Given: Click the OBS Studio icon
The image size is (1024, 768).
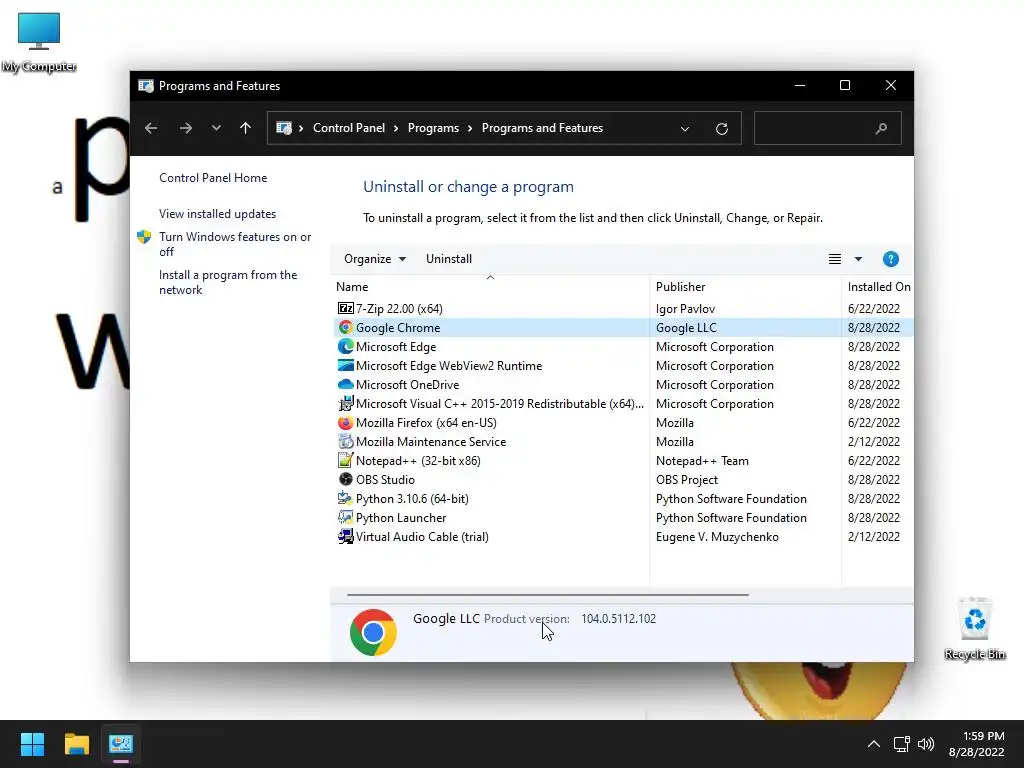Looking at the screenshot, I should pyautogui.click(x=345, y=479).
